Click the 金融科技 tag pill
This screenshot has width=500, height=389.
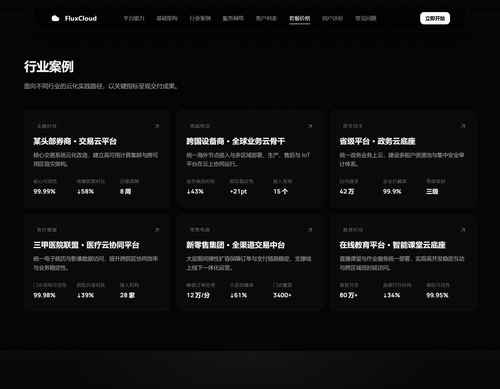pyautogui.click(x=47, y=126)
